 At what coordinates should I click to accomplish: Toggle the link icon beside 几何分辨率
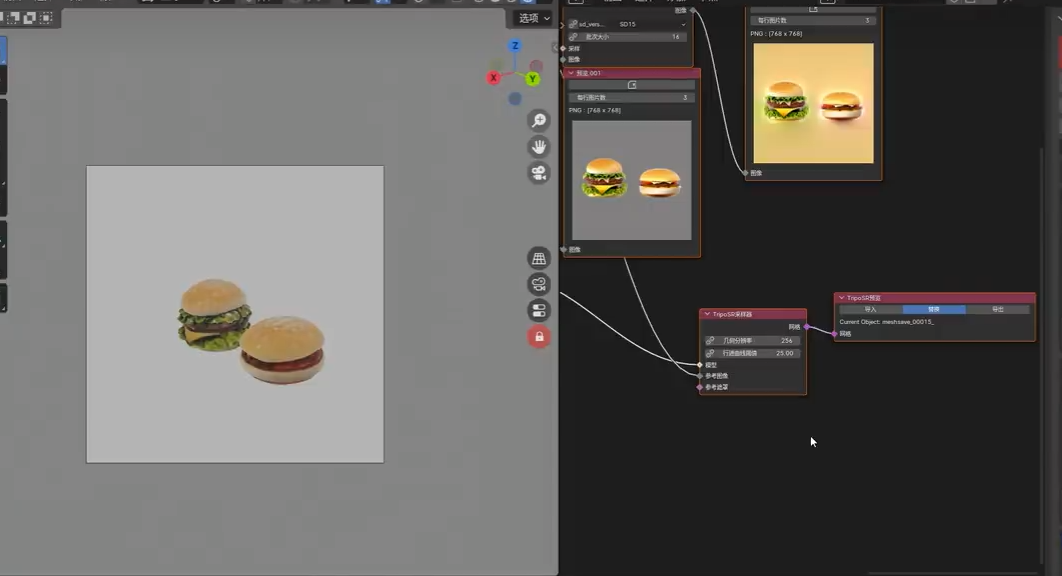(709, 340)
